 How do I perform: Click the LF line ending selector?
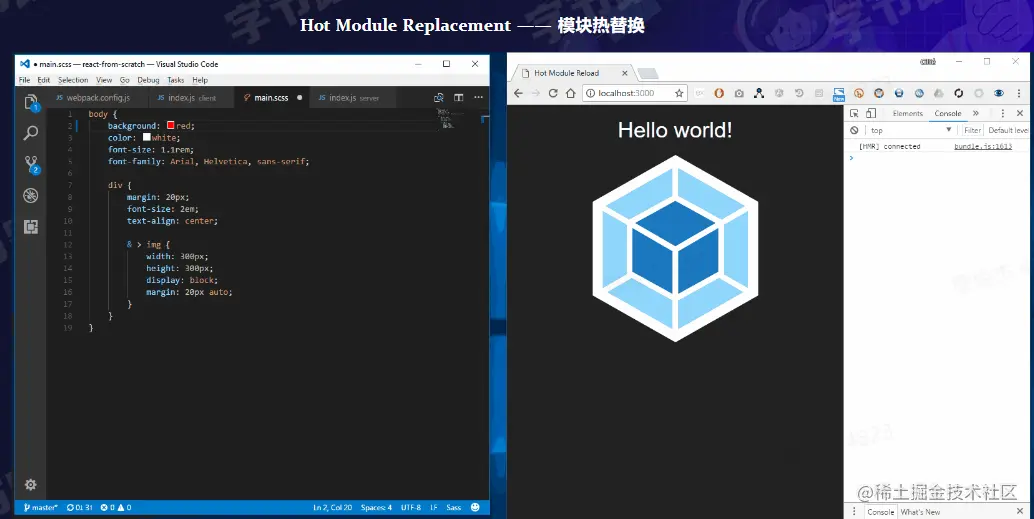tap(434, 507)
